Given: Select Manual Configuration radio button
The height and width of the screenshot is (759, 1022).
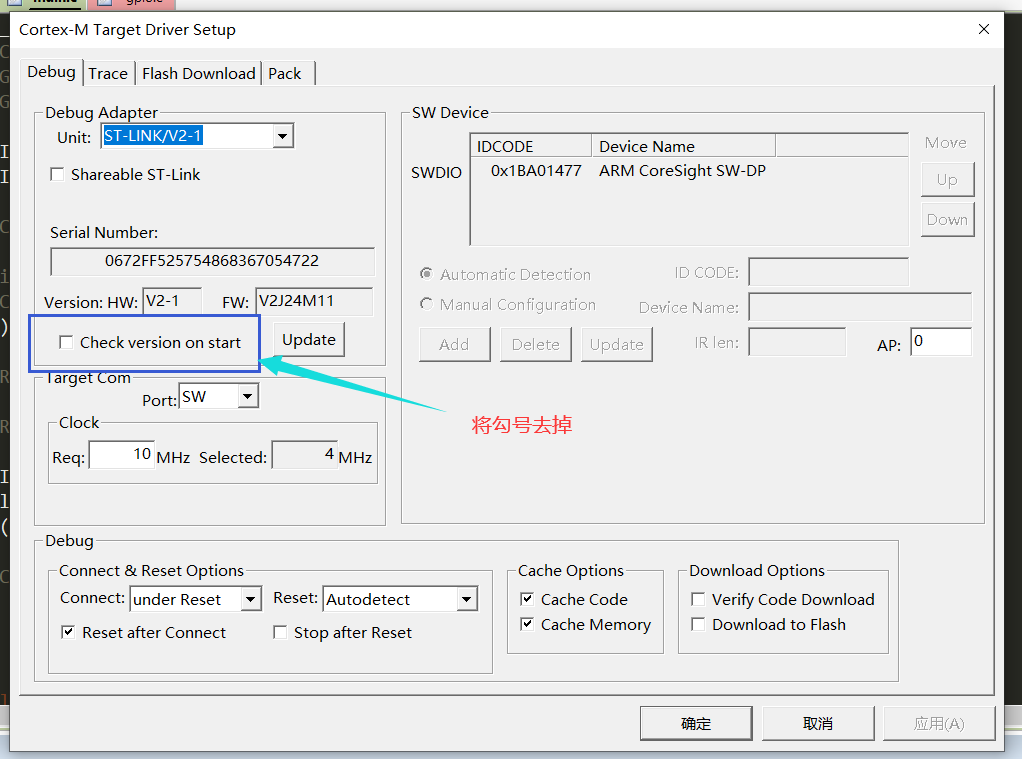Looking at the screenshot, I should point(426,304).
